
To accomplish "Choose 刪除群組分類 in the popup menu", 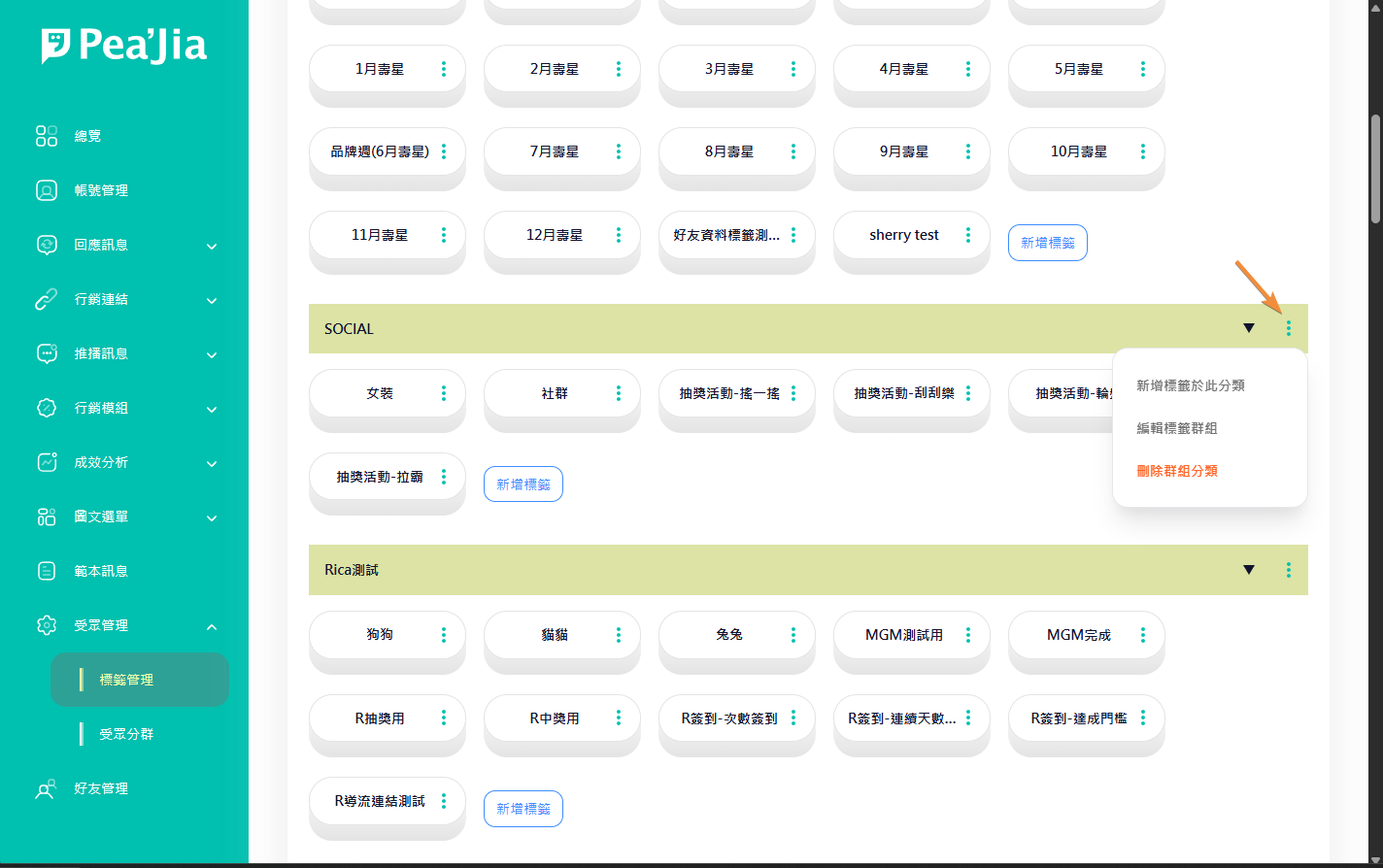I will click(x=1176, y=471).
